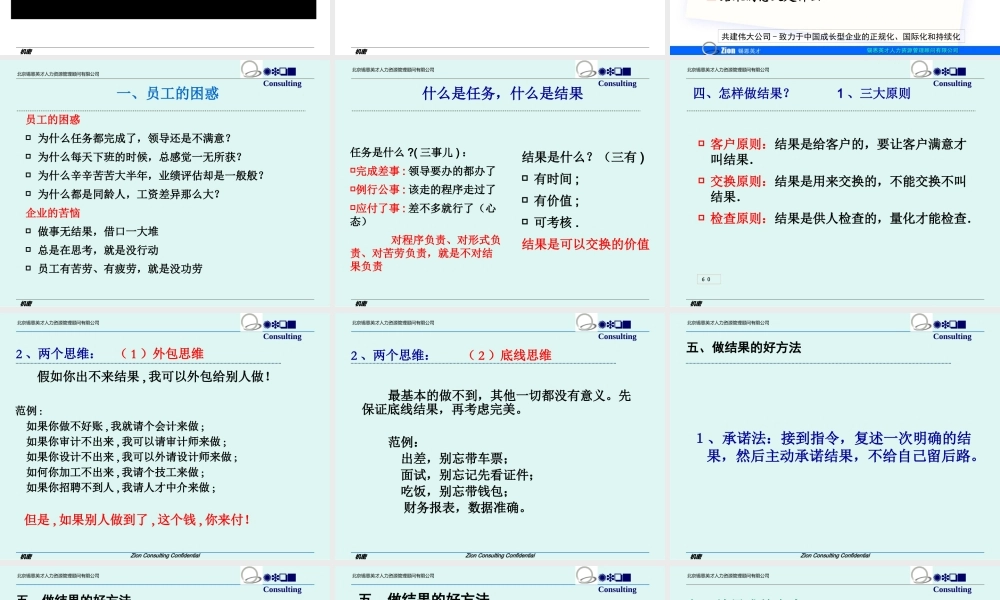
Task: Select the example 面试,别忘记先看证件
Action: (467, 475)
